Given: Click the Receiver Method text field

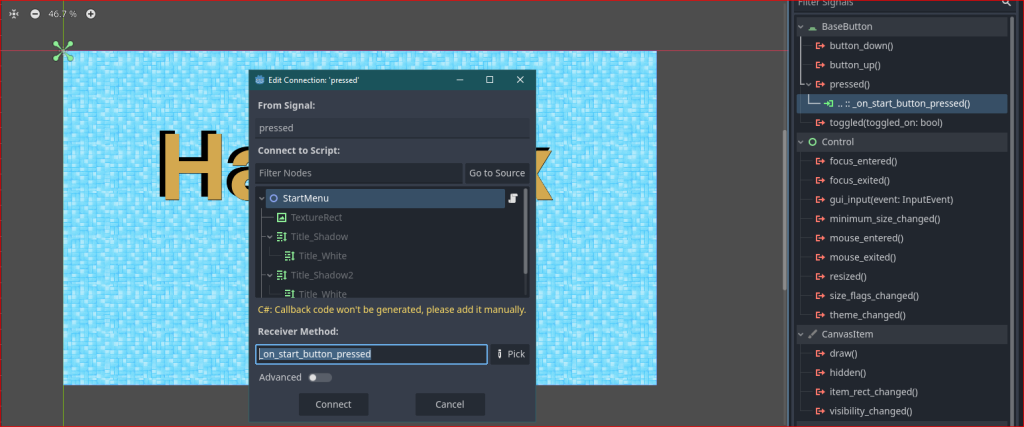Looking at the screenshot, I should (x=371, y=354).
